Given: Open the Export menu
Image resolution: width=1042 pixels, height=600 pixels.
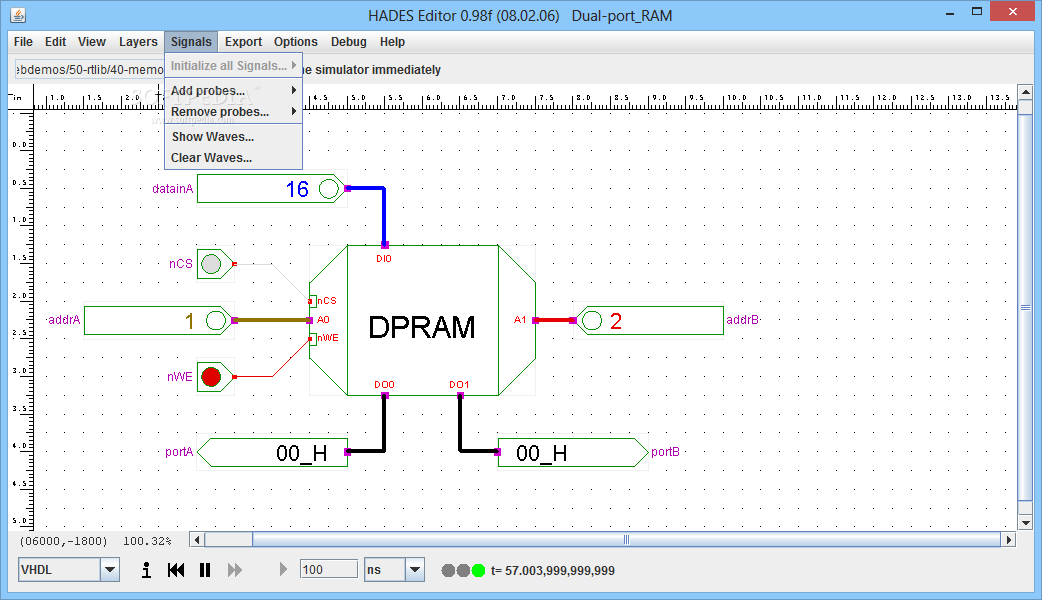Looking at the screenshot, I should (243, 42).
